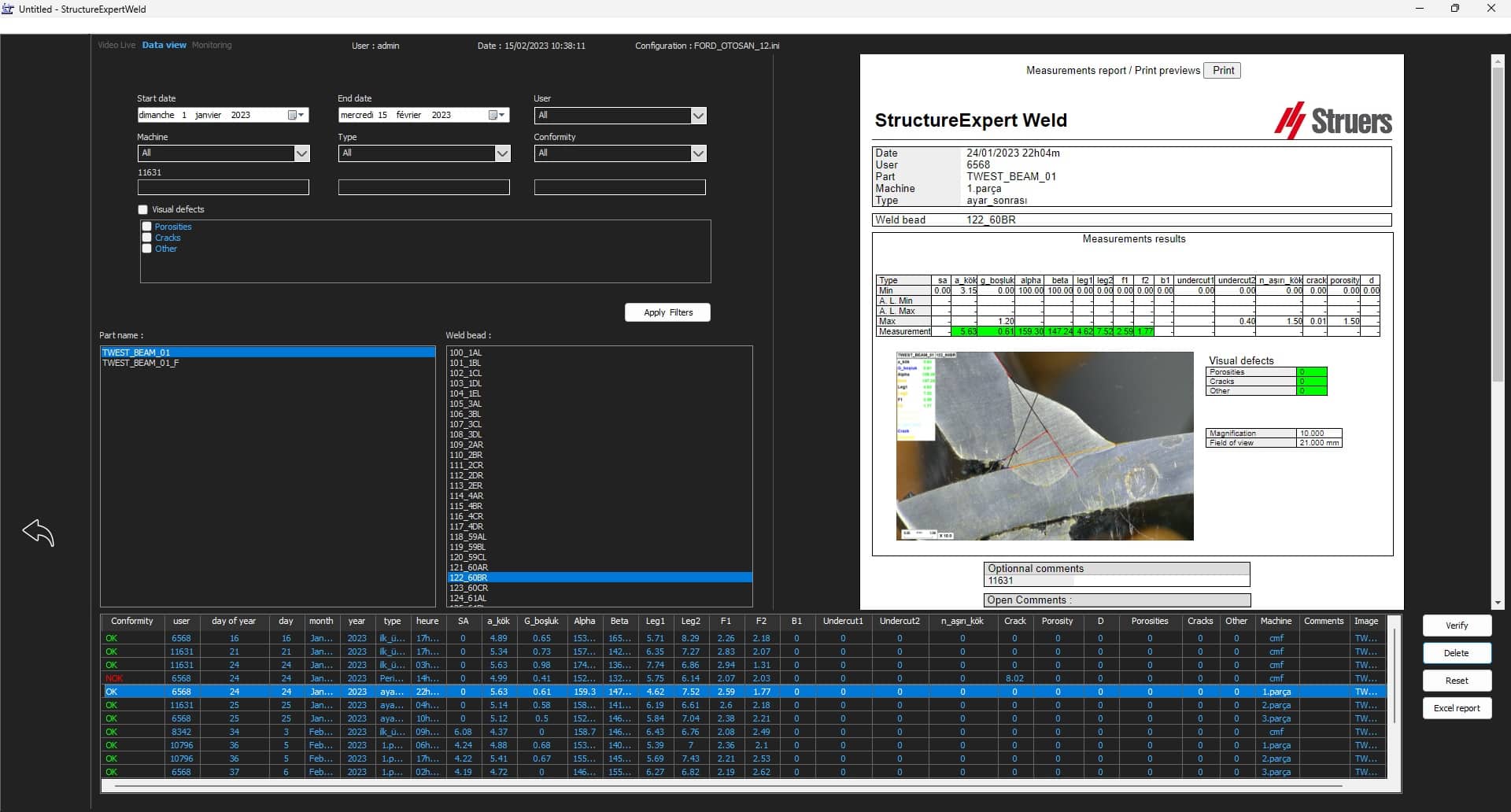Expand the Machine dropdown
Viewport: 1511px width, 812px height.
pos(301,153)
